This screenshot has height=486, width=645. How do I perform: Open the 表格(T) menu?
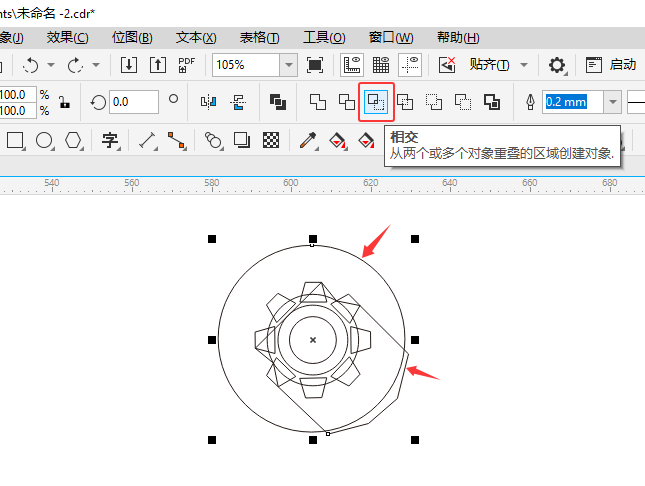click(x=260, y=38)
